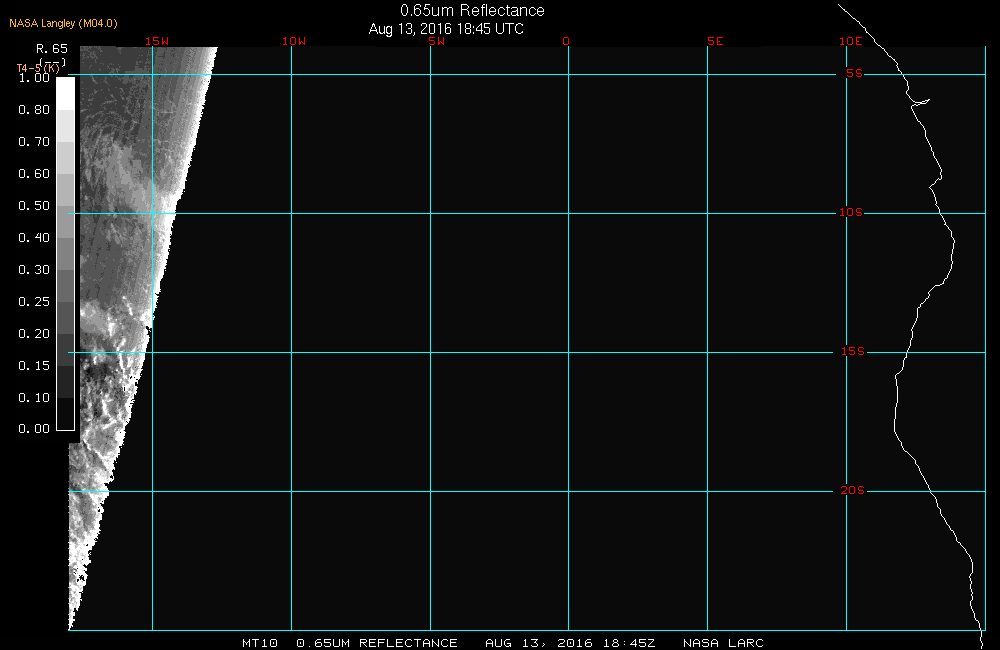
Task: Select the 0.80 colorbar value
Action: 34,110
